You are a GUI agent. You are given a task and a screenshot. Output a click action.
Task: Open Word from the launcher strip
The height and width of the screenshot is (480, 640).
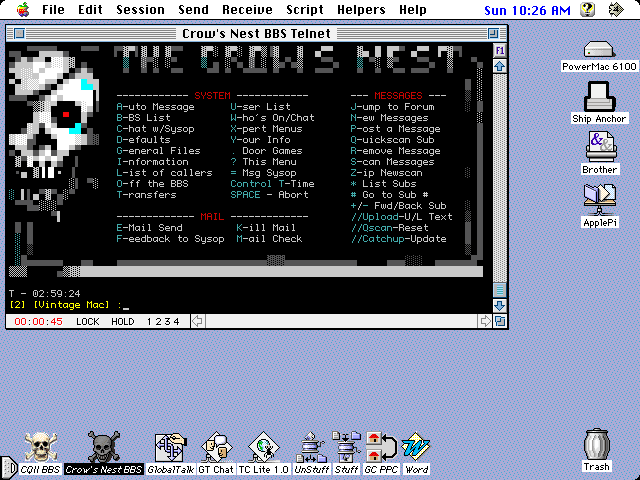click(x=416, y=446)
